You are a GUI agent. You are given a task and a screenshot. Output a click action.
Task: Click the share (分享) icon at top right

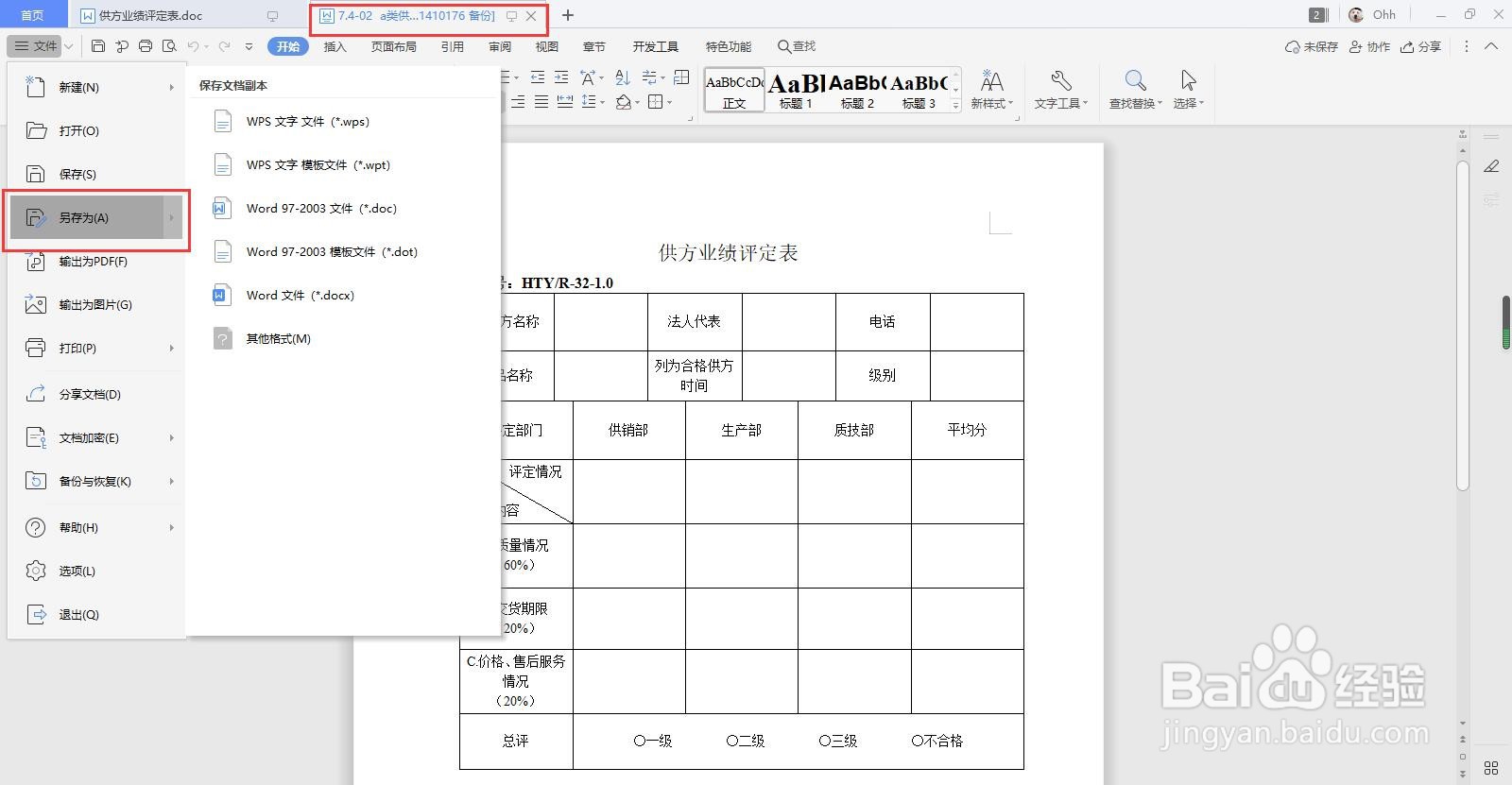(1407, 46)
